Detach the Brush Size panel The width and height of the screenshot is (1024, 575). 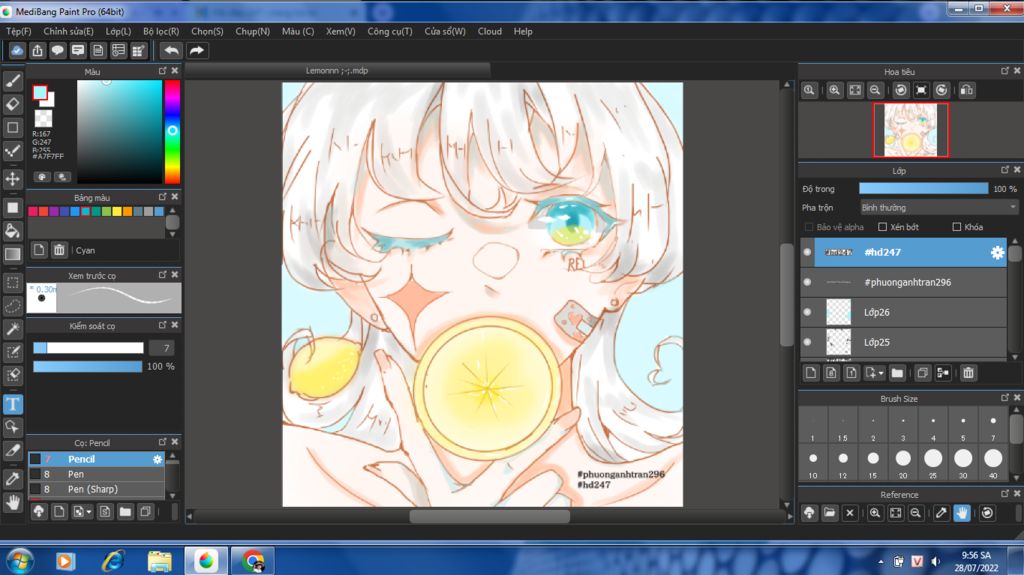[1005, 398]
